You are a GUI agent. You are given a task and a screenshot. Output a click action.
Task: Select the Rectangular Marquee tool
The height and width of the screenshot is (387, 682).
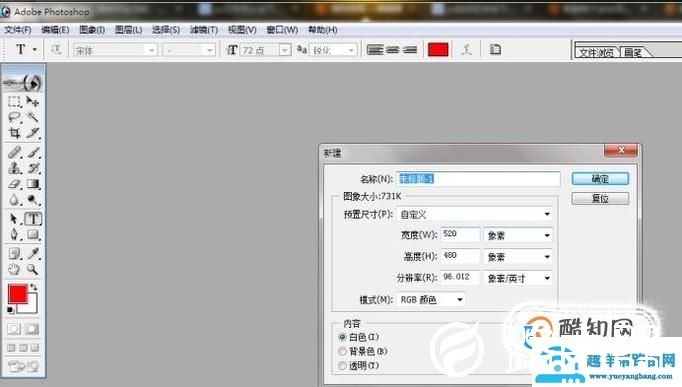pos(14,101)
